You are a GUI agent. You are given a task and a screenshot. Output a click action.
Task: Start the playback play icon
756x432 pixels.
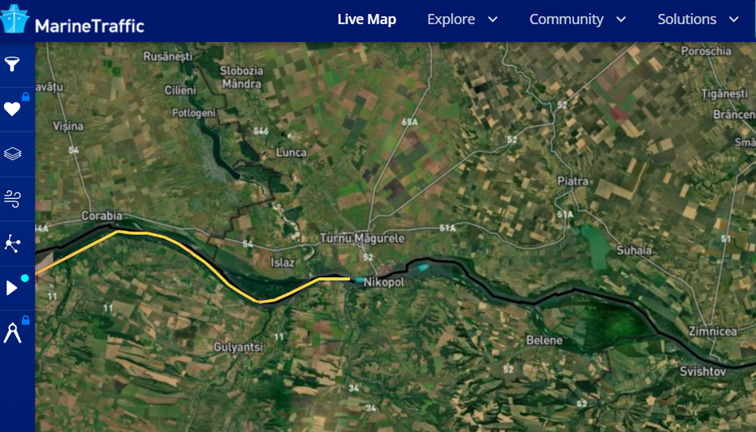(x=12, y=288)
